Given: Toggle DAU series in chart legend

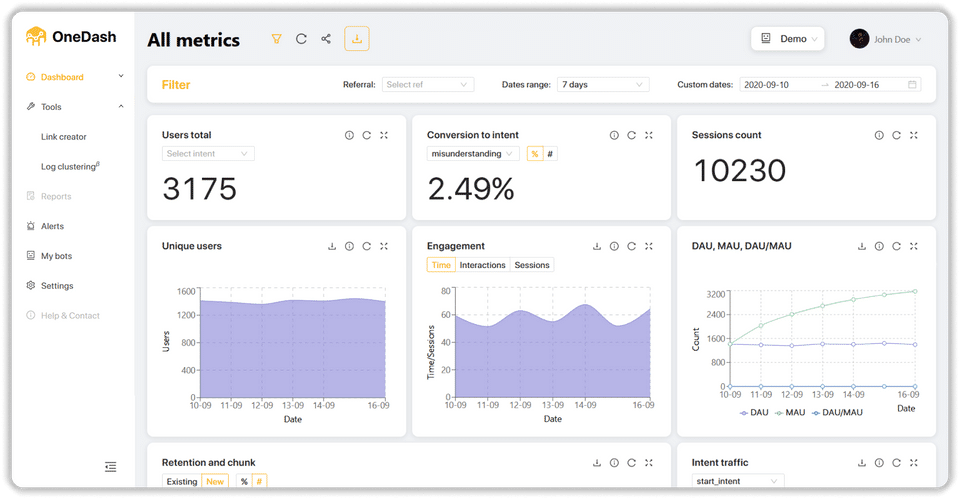Looking at the screenshot, I should pos(754,413).
